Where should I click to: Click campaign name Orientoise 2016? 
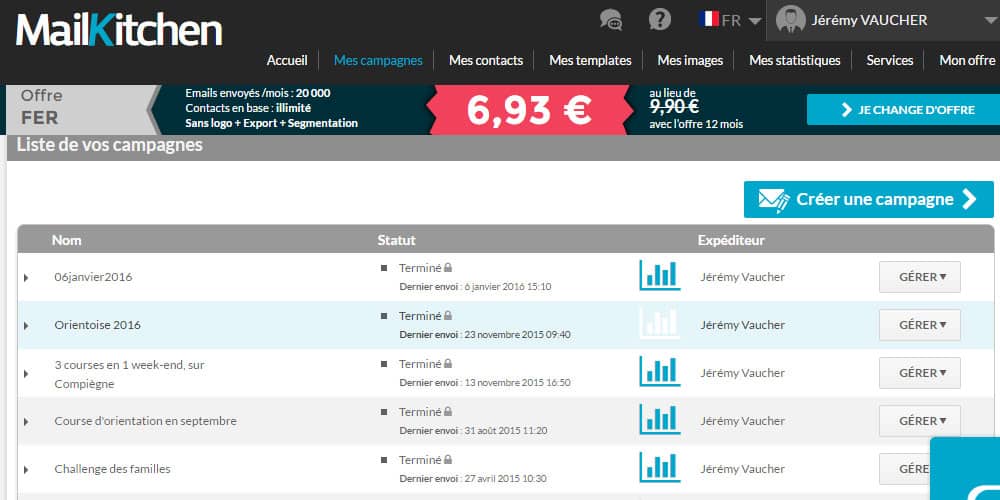(x=98, y=325)
